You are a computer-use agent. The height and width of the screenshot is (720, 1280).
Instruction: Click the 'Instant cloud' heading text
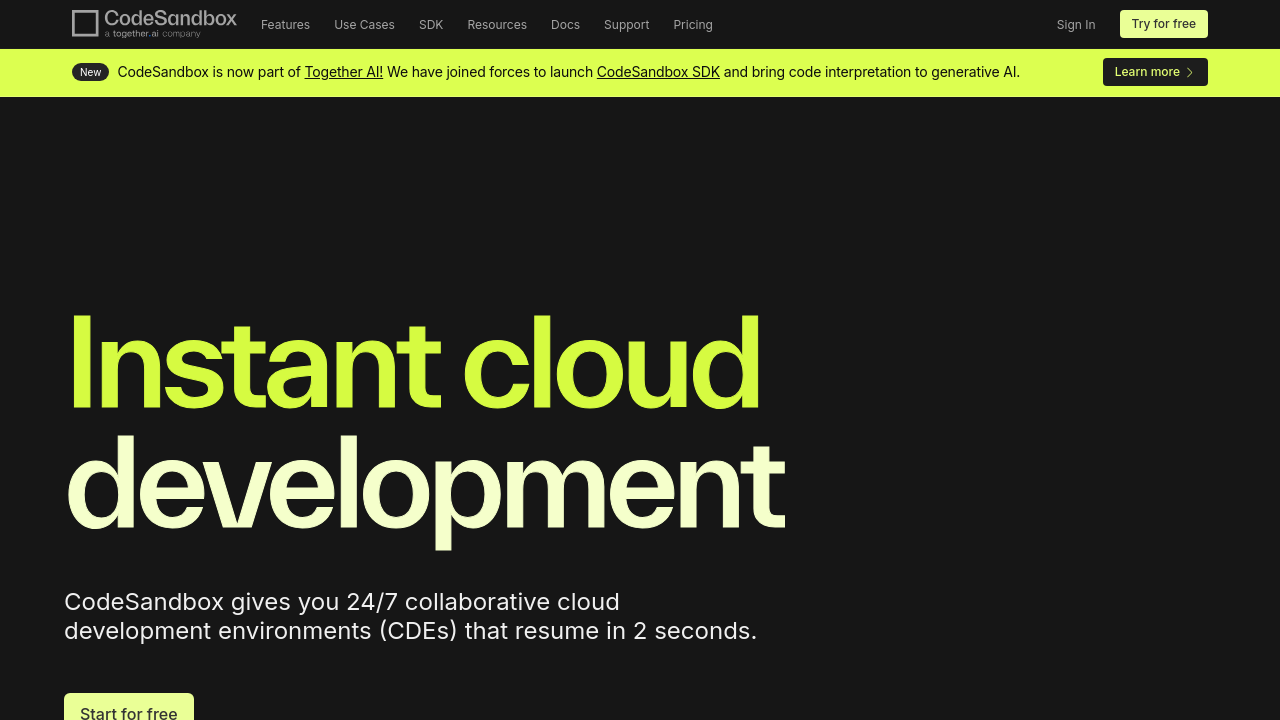[x=414, y=363]
